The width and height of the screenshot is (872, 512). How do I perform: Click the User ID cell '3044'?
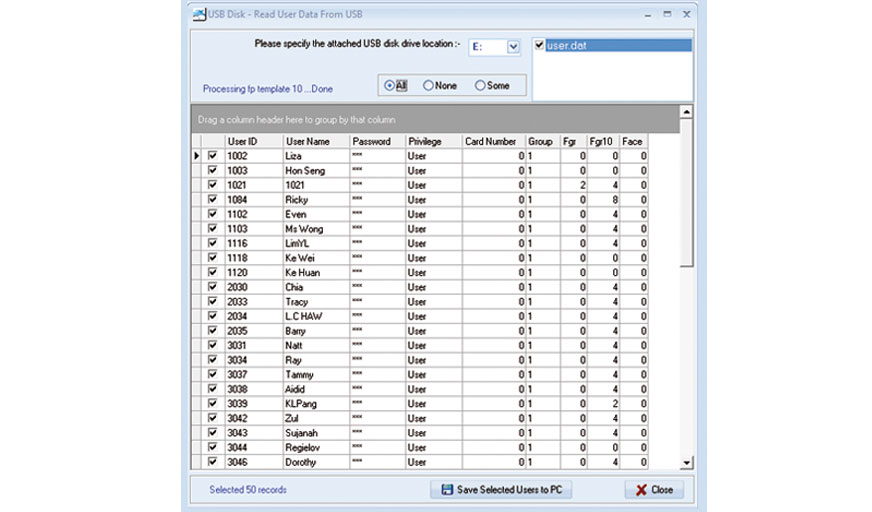click(254, 447)
